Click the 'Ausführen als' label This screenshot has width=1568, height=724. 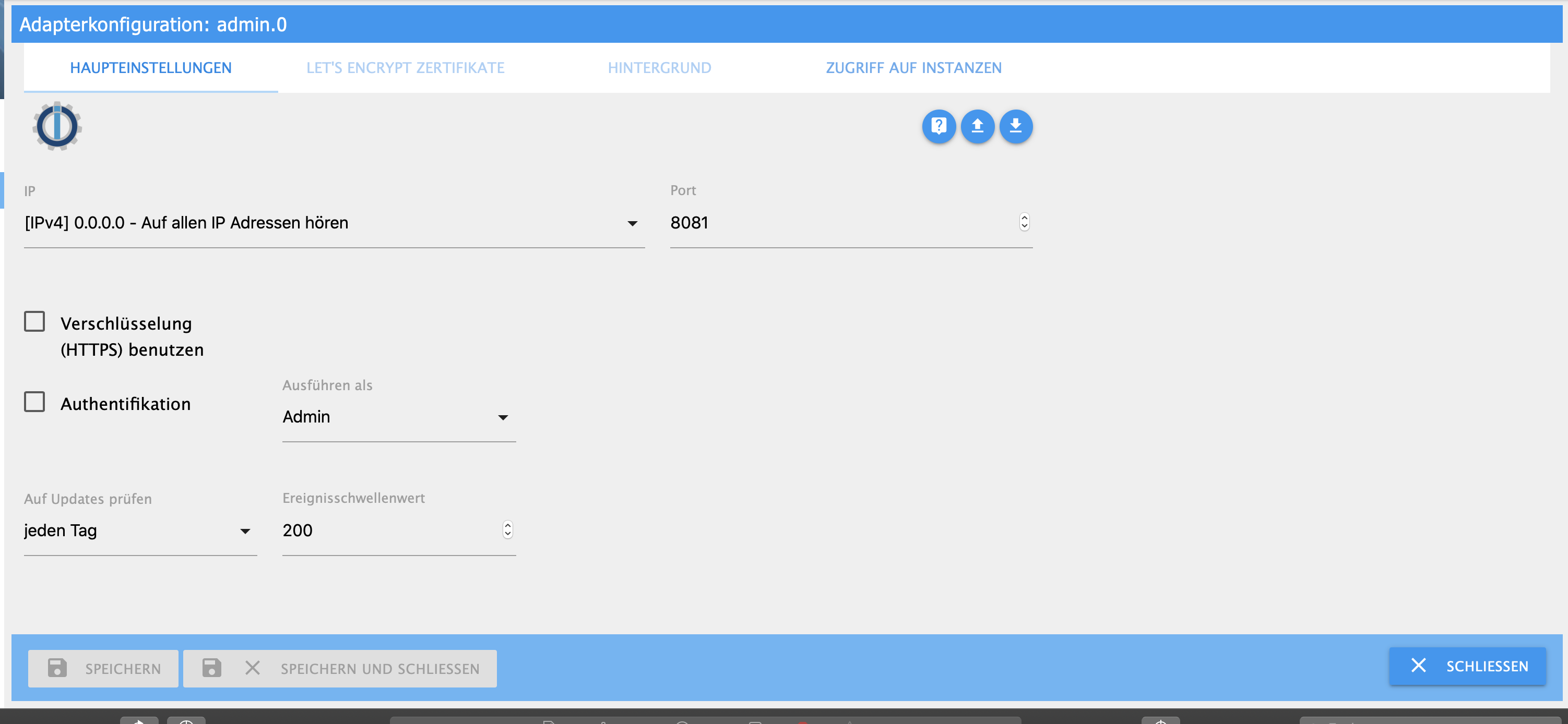[327, 385]
